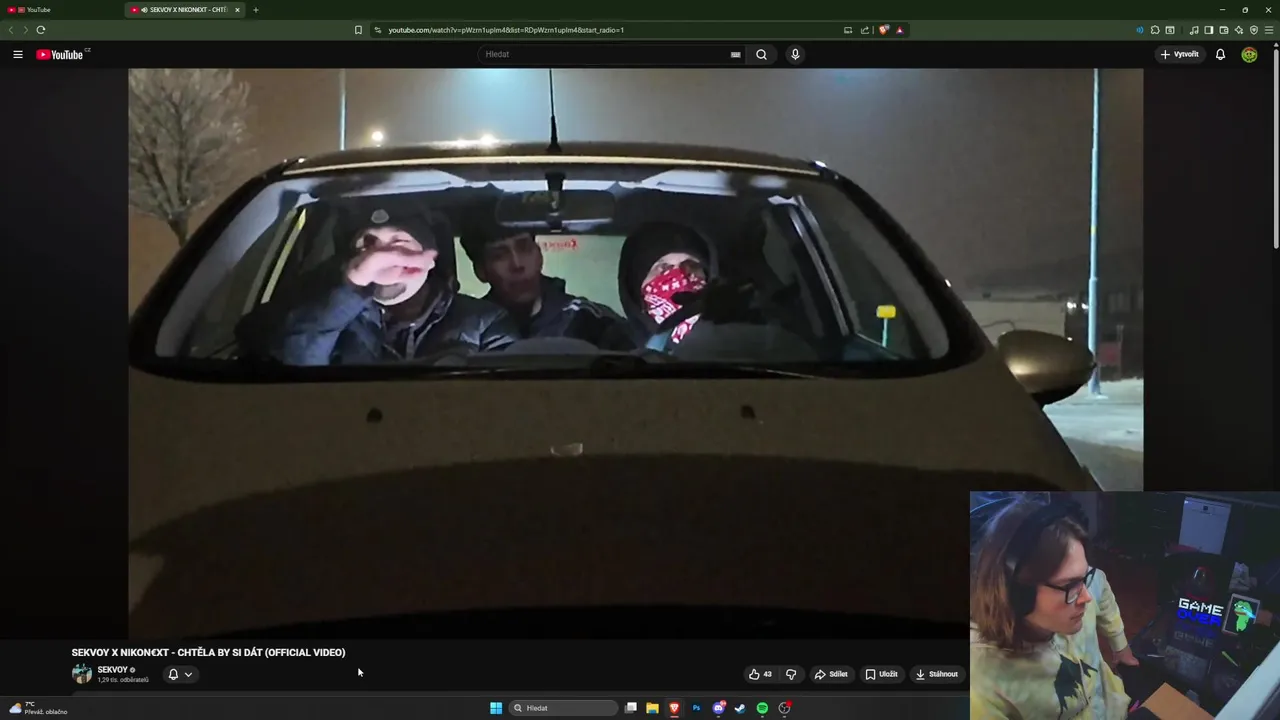Open Brave browser from taskbar

tap(674, 708)
